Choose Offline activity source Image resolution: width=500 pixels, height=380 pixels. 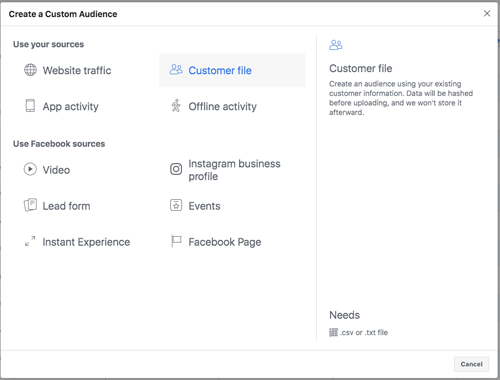point(223,106)
